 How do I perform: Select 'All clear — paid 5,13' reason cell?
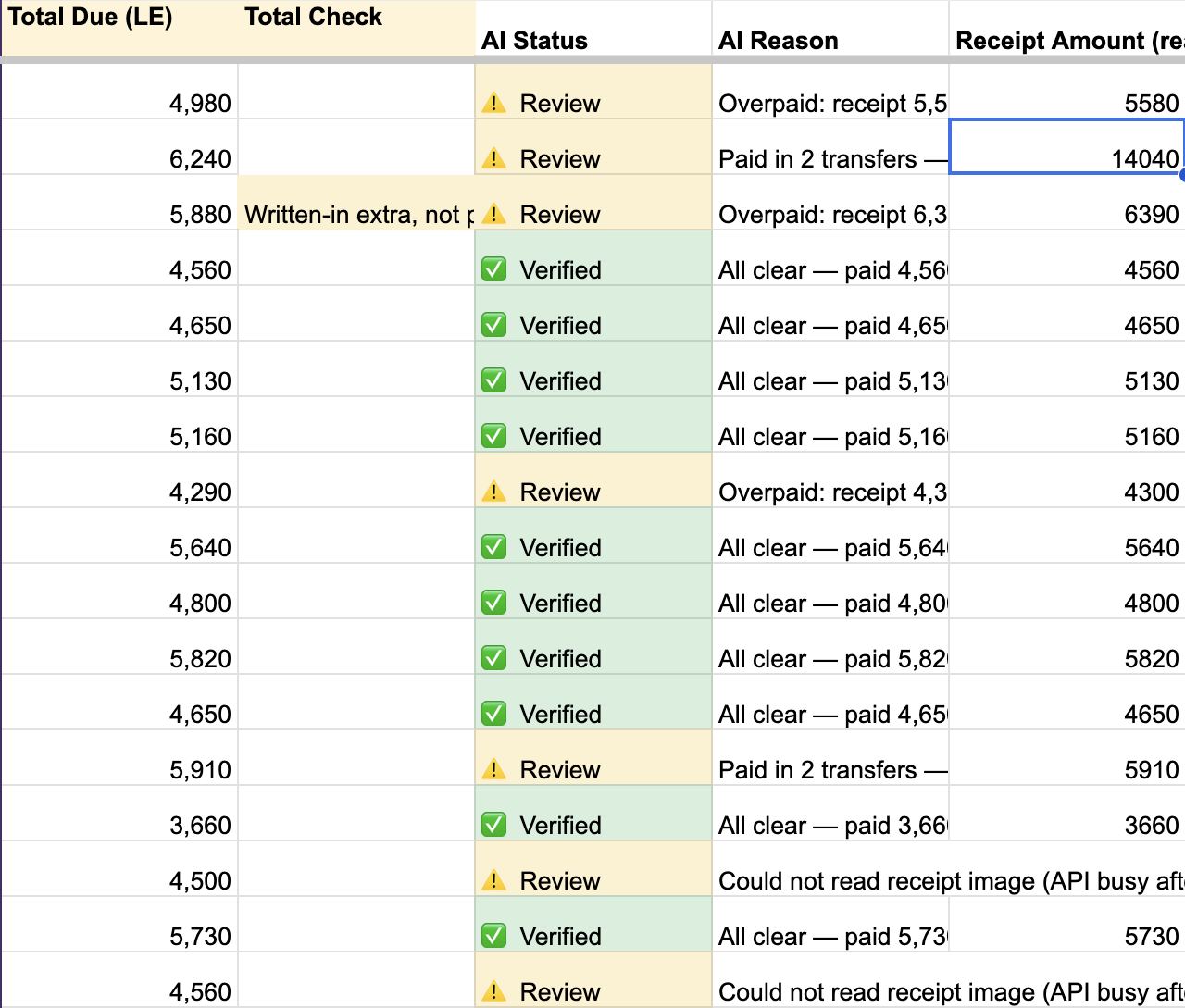pyautogui.click(x=830, y=369)
